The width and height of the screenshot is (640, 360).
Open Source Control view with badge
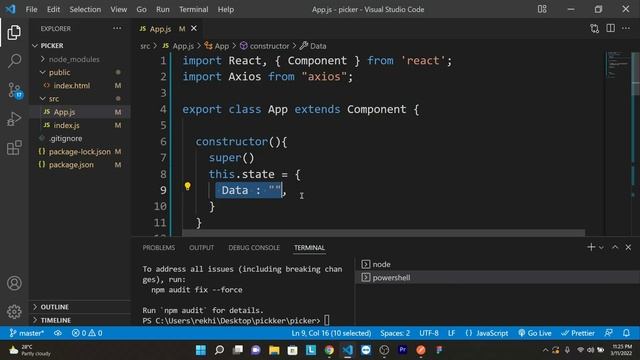click(15, 90)
